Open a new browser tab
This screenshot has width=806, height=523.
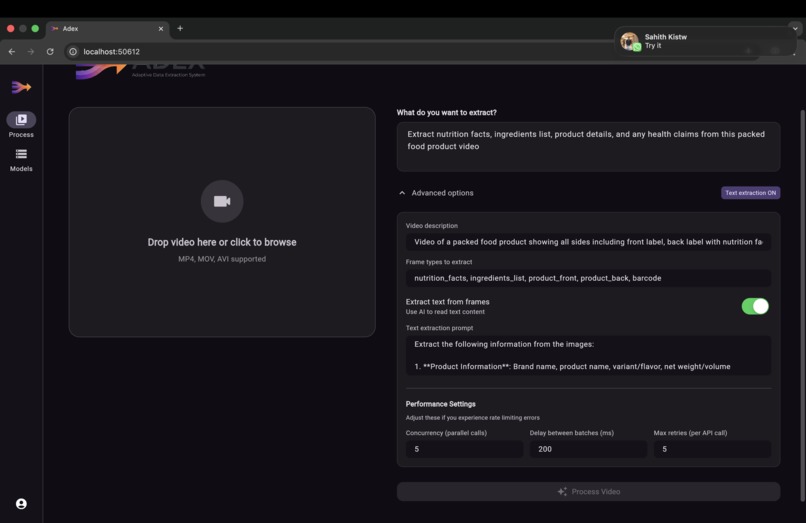click(180, 28)
